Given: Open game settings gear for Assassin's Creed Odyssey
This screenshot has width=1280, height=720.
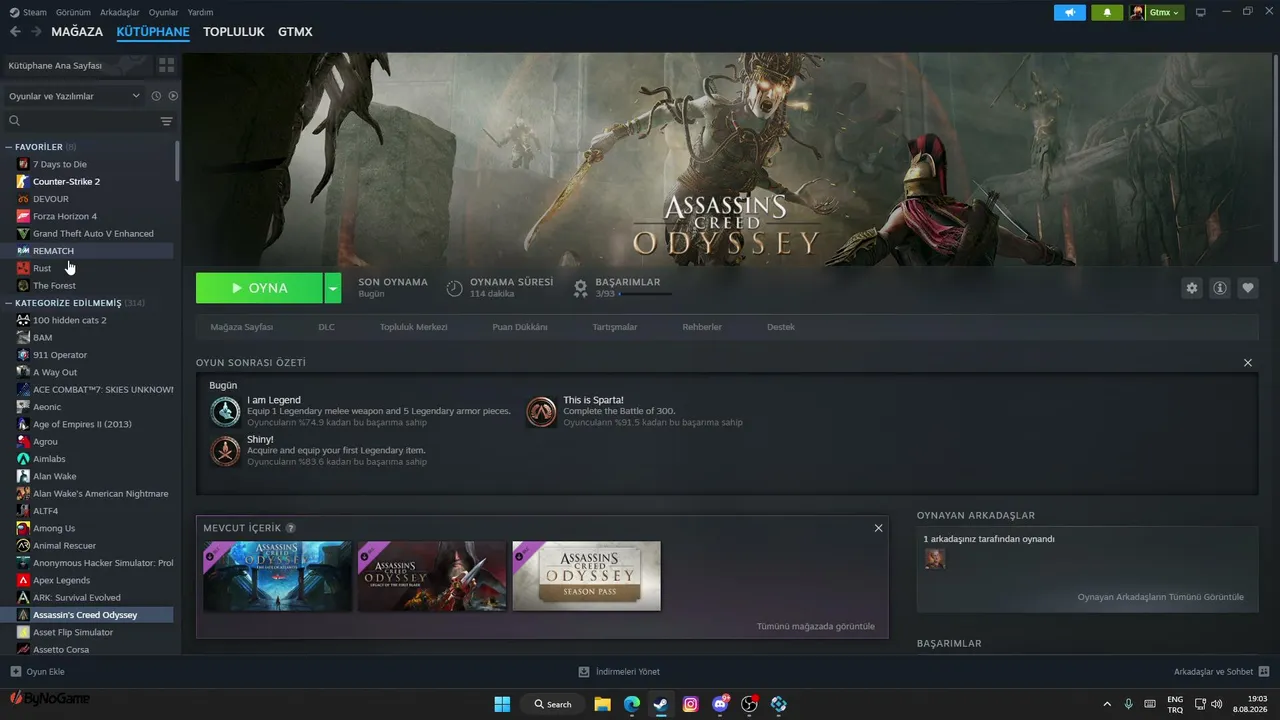Looking at the screenshot, I should pyautogui.click(x=1191, y=288).
